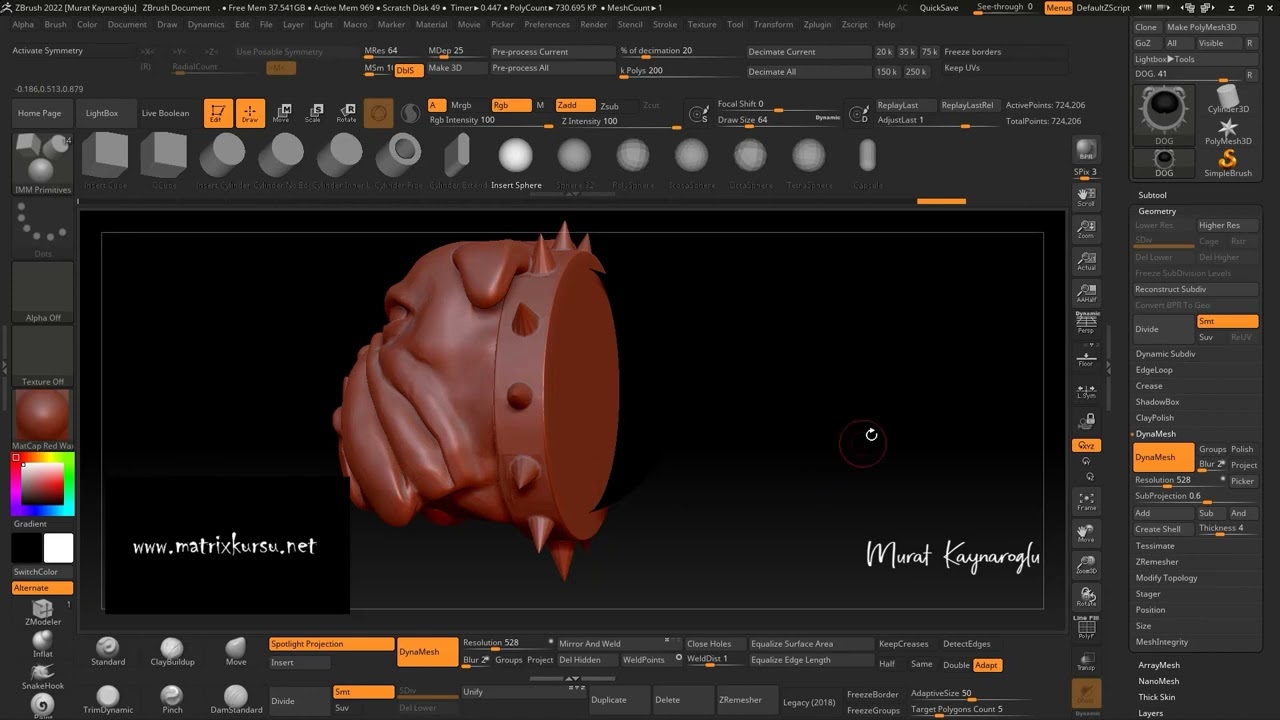Open the Material menu
Viewport: 1280px width, 720px height.
(431, 24)
